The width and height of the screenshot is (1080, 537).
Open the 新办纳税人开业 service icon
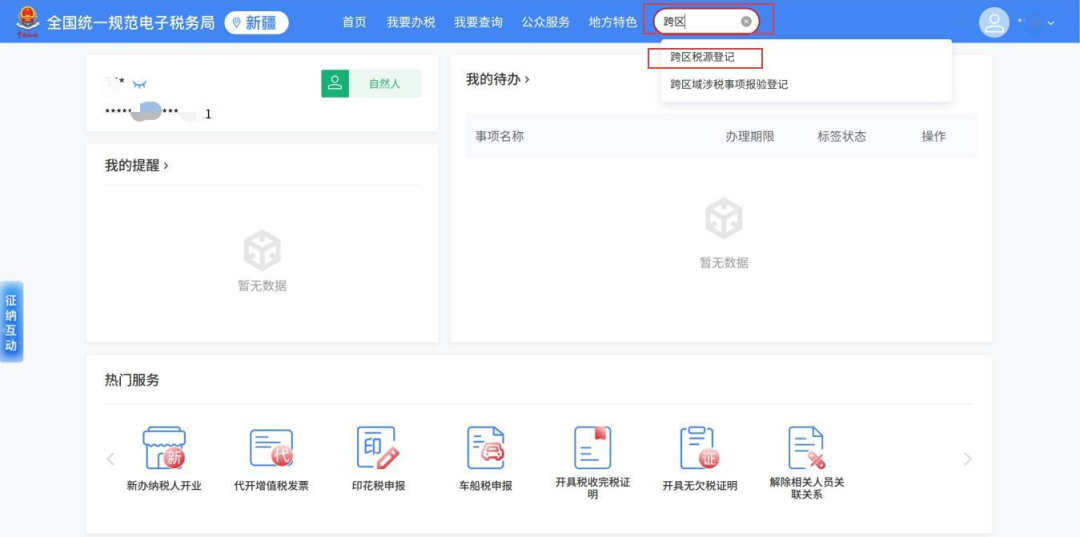click(164, 448)
